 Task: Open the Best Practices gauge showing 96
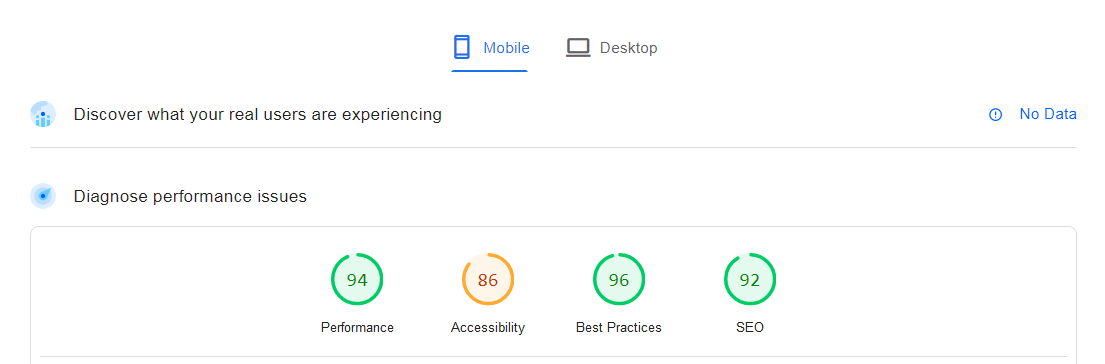[x=619, y=280]
